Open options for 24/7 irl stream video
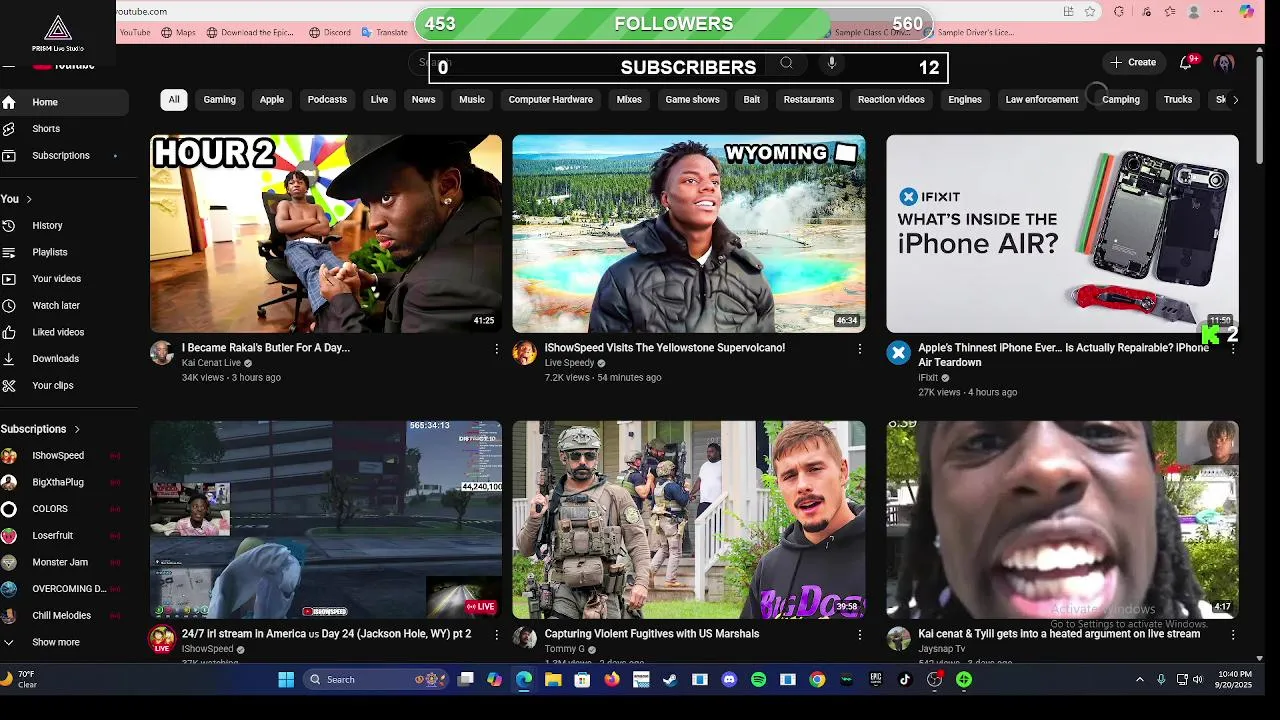The height and width of the screenshot is (720, 1280). (x=496, y=634)
